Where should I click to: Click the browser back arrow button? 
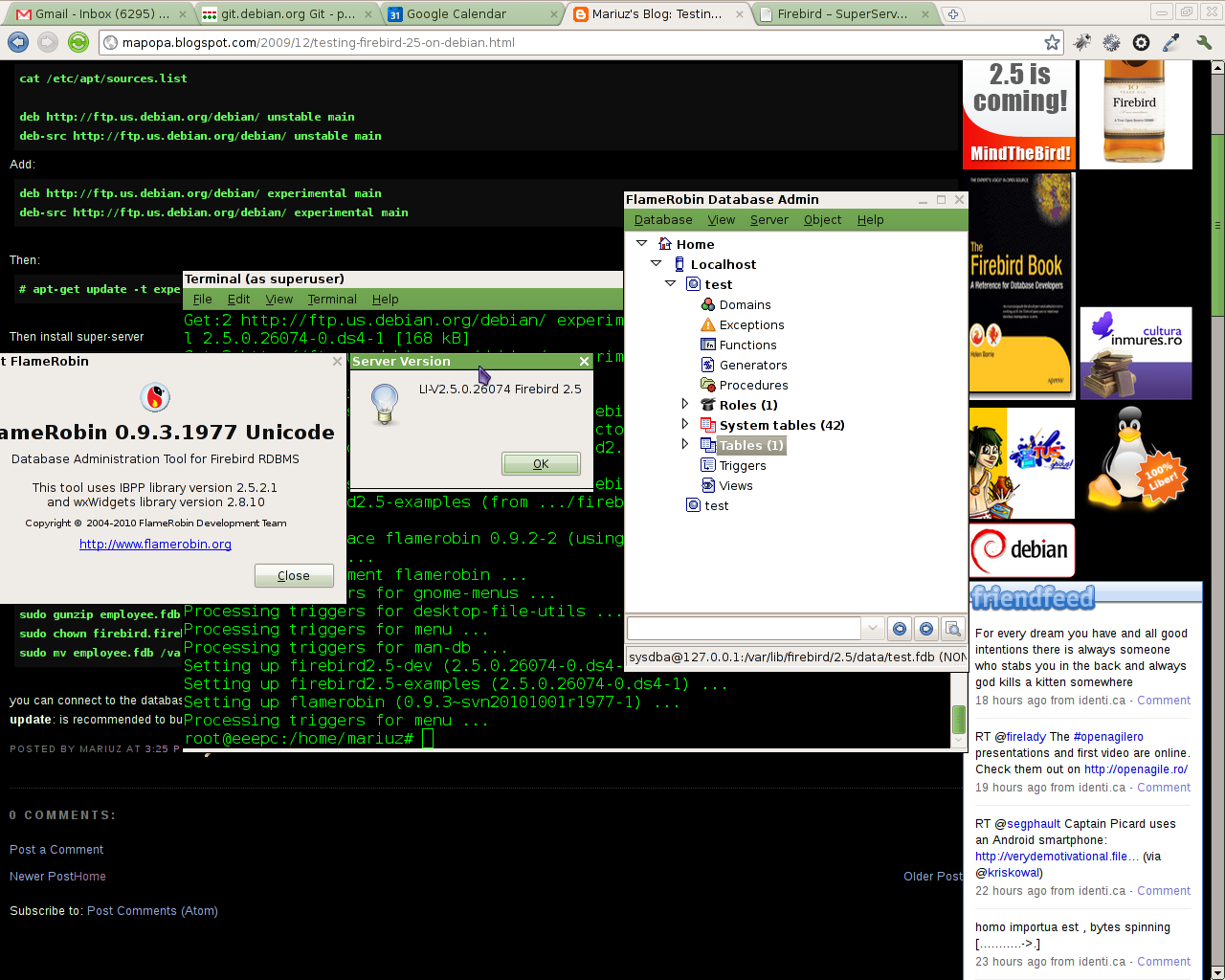(17, 42)
